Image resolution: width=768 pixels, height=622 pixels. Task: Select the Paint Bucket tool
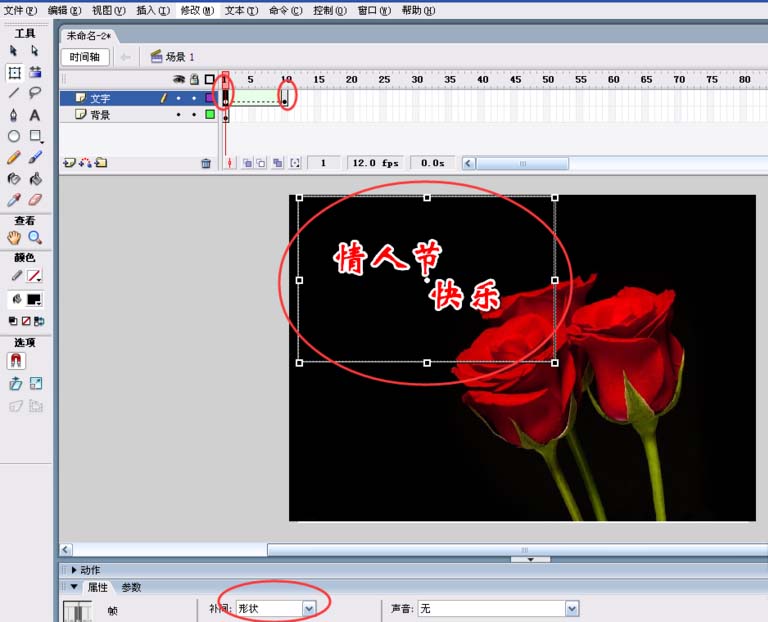click(35, 179)
